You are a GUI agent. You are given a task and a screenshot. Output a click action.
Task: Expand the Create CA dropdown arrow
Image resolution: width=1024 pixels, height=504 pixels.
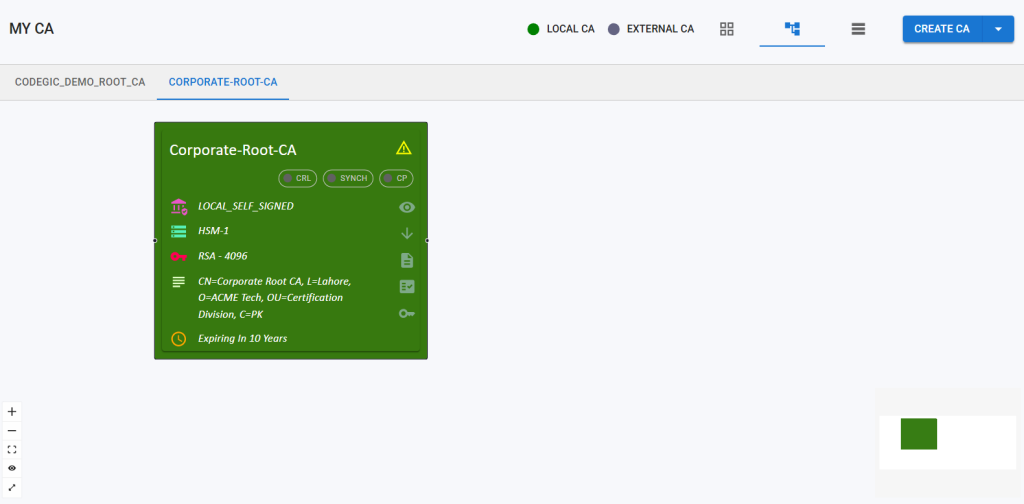[x=998, y=29]
